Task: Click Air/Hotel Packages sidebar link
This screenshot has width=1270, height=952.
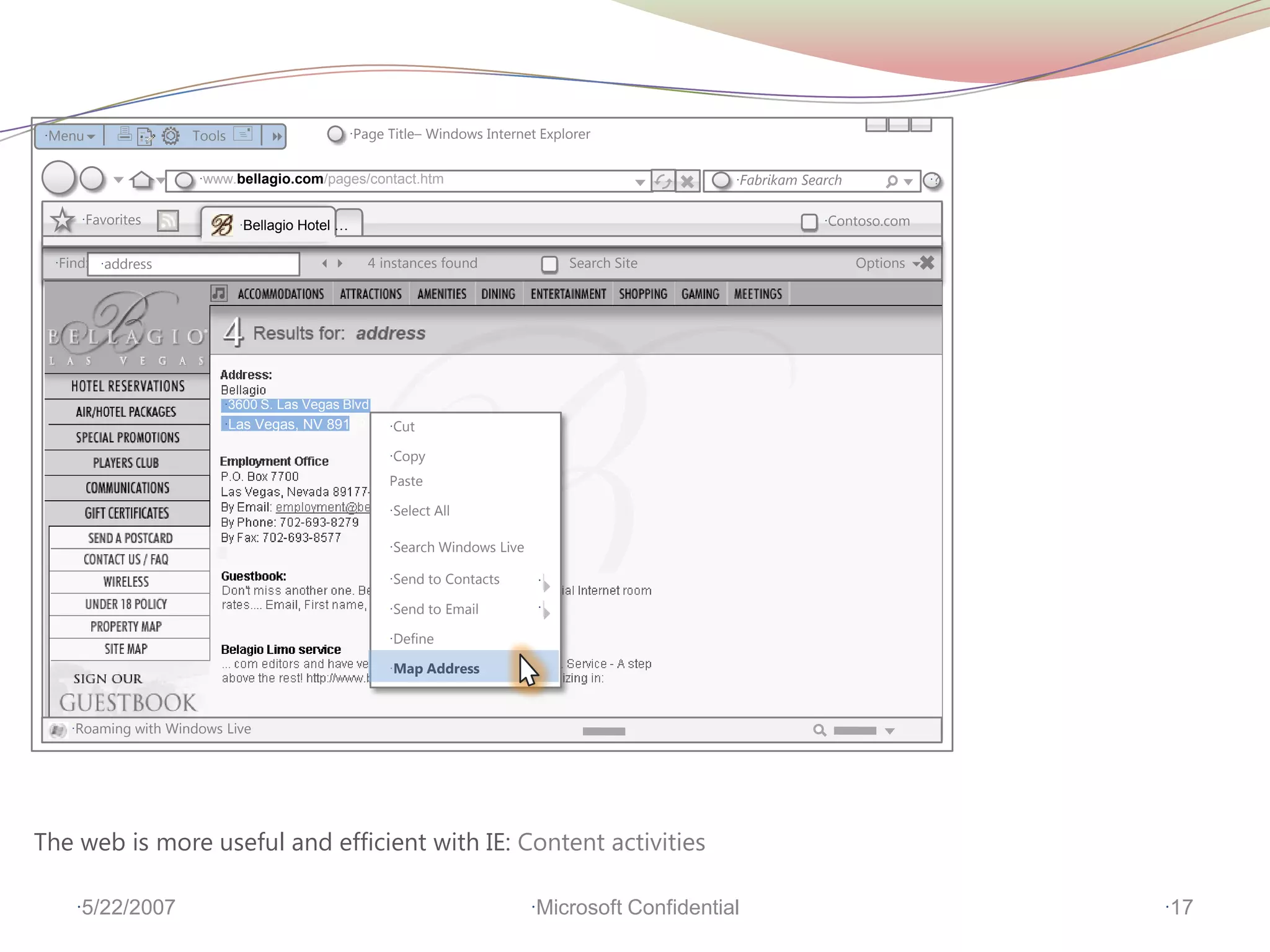Action: point(127,412)
